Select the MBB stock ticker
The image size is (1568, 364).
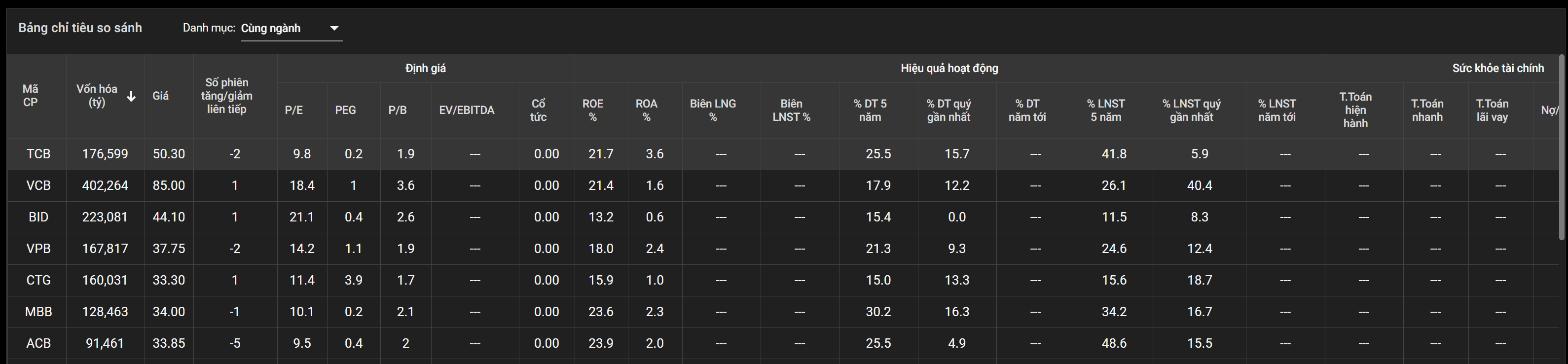[38, 312]
